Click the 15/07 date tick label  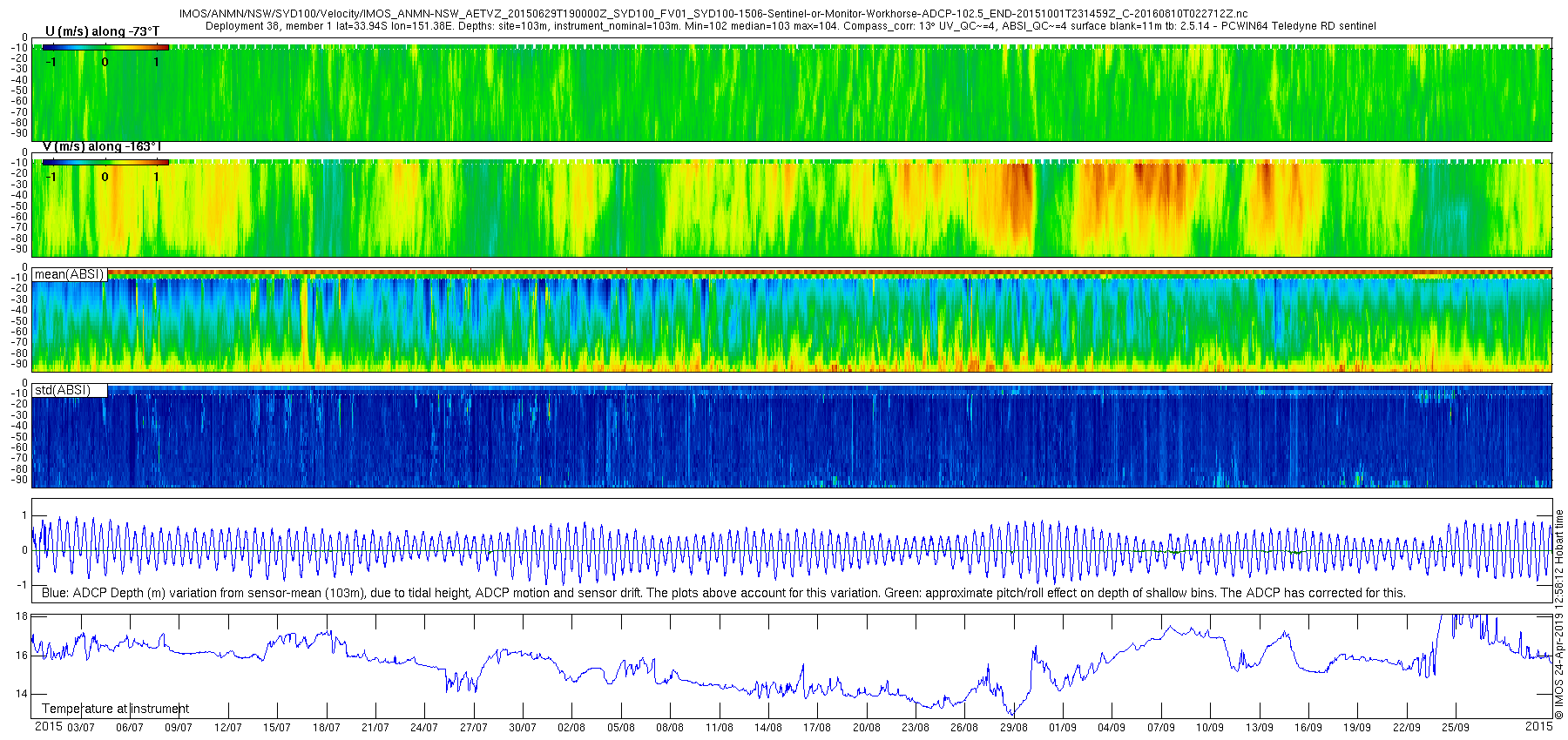(277, 727)
